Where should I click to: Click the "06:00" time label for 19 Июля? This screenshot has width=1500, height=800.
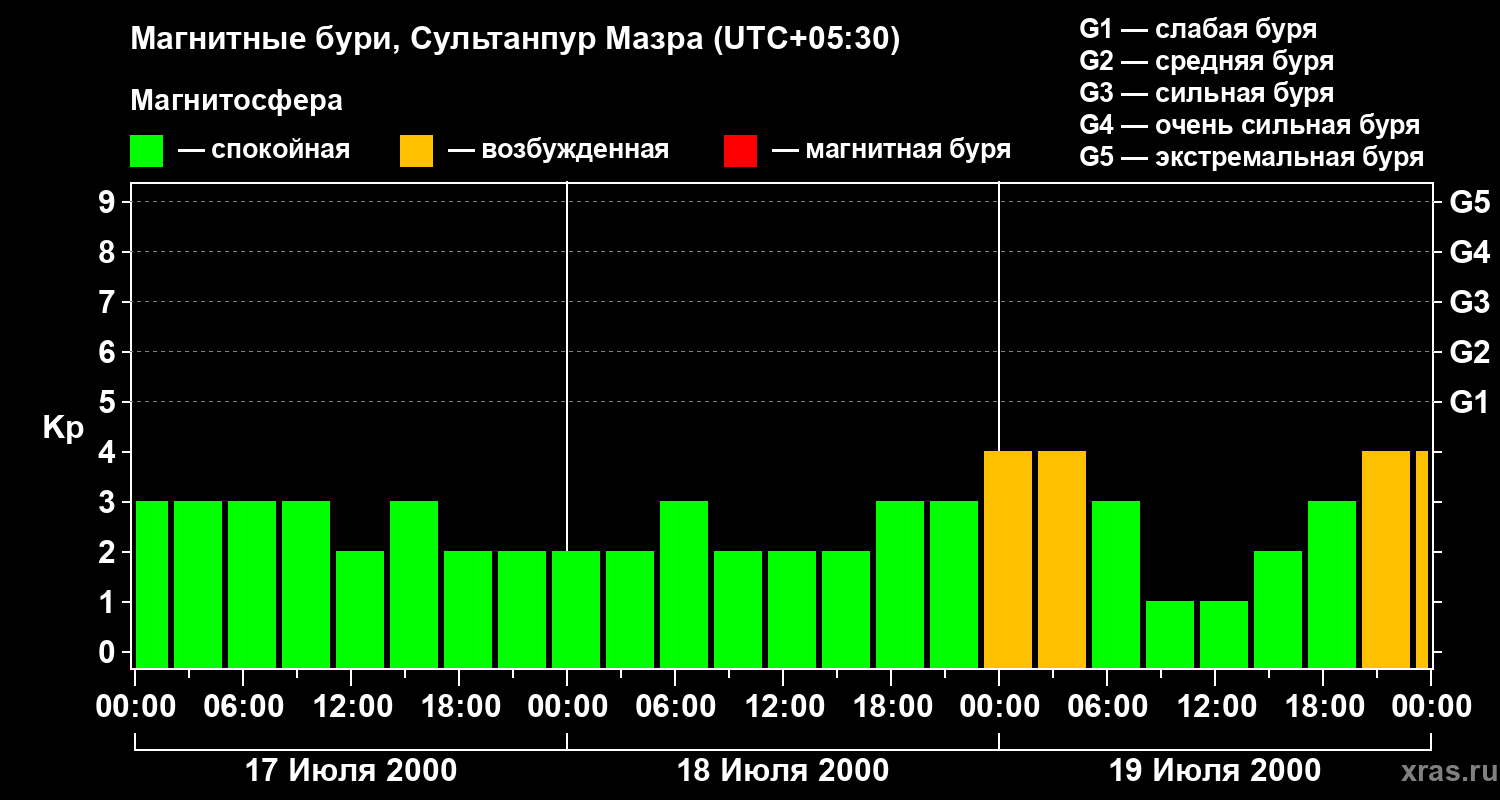coord(1107,707)
